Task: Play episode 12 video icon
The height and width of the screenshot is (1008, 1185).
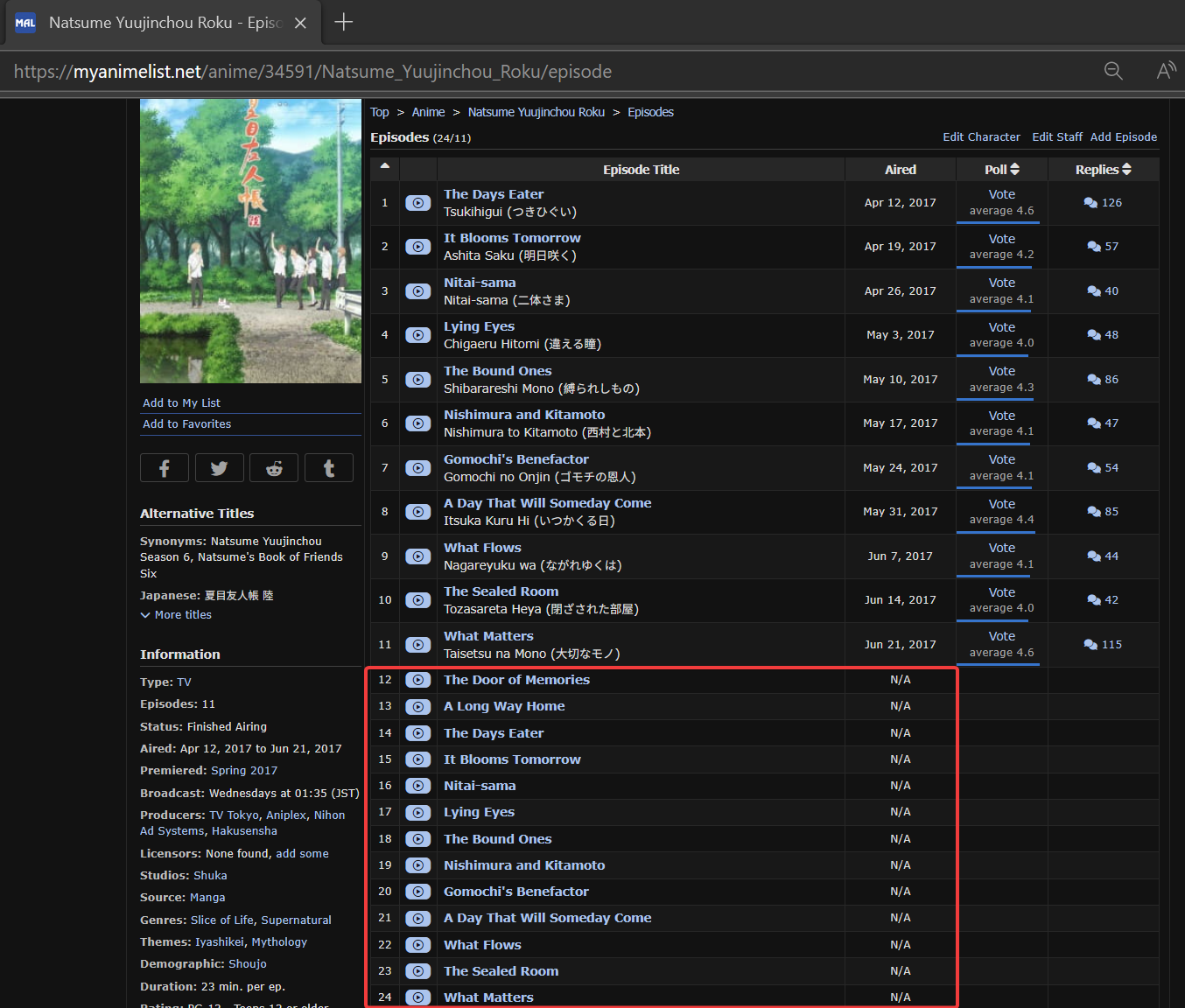Action: click(418, 680)
